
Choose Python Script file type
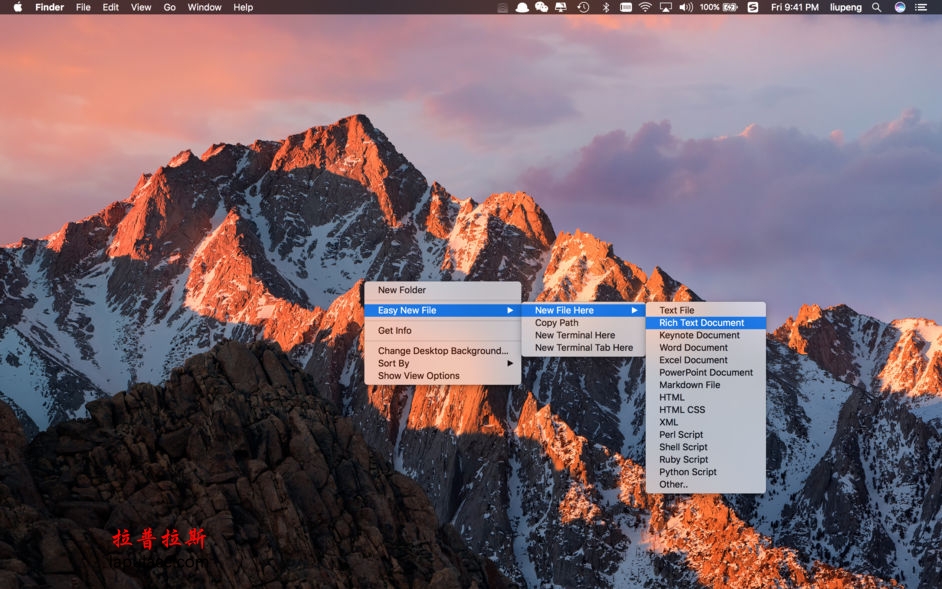[x=688, y=472]
